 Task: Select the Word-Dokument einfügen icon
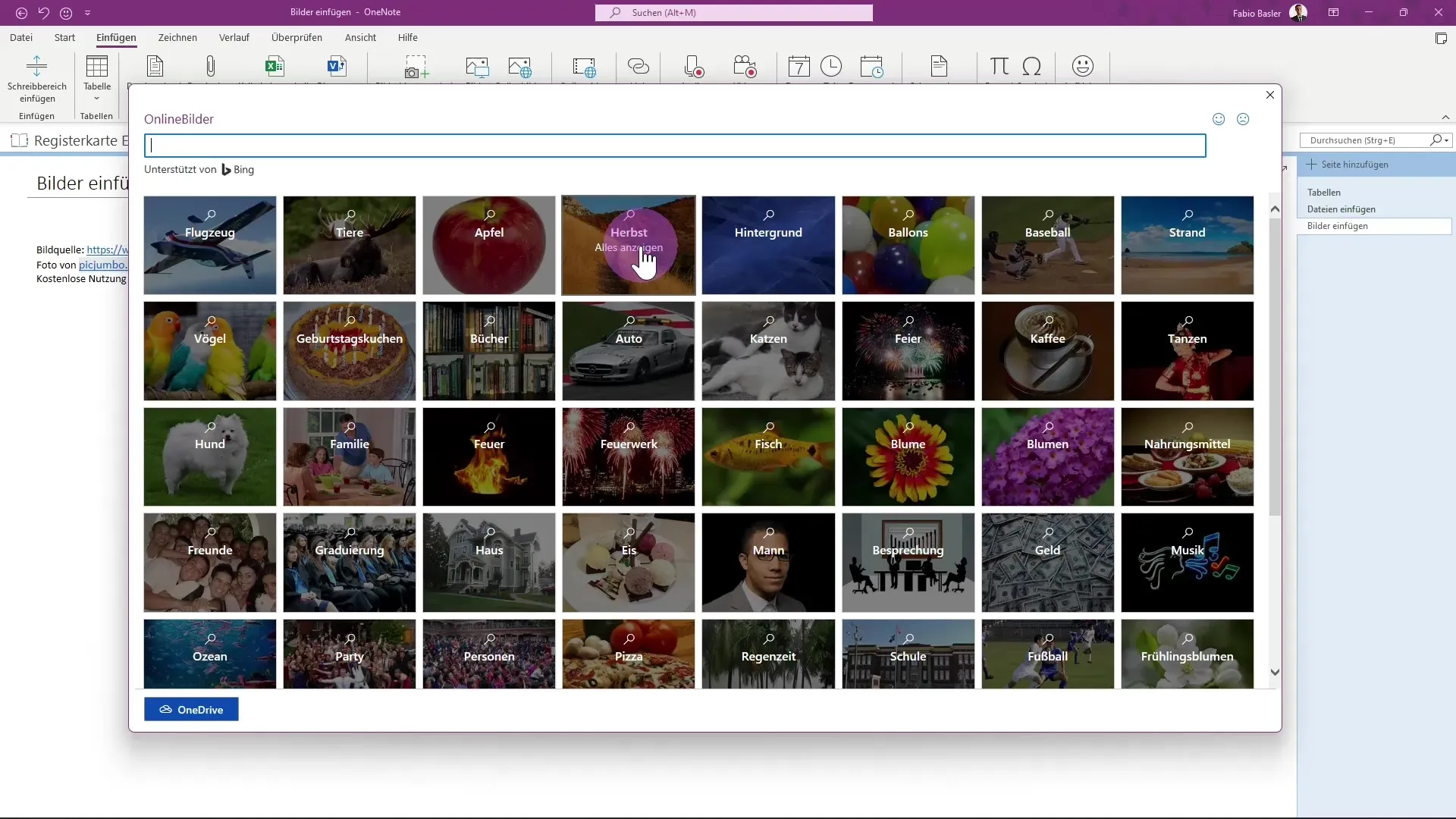(337, 66)
